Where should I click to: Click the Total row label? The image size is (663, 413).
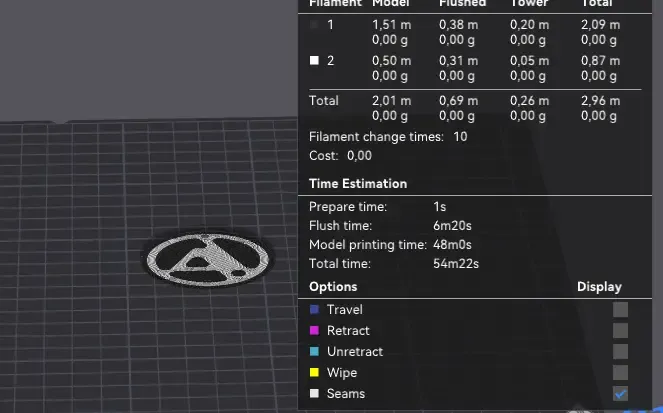[323, 101]
